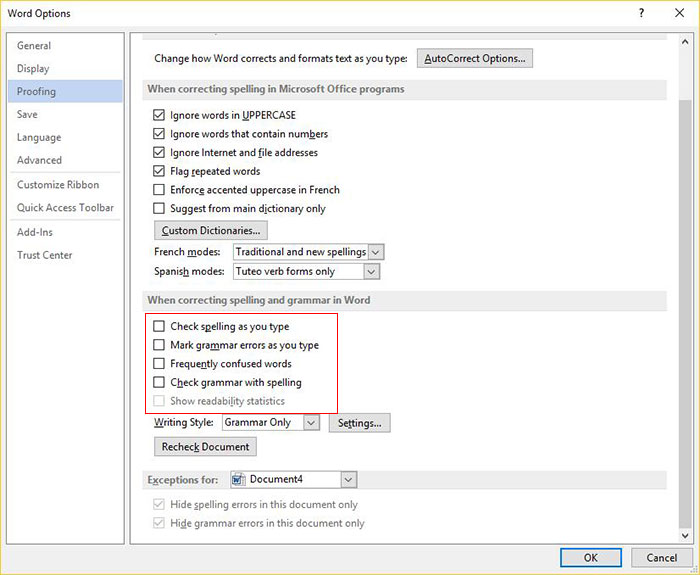The width and height of the screenshot is (700, 575).
Task: Select the Proofing category
Action: click(x=65, y=92)
